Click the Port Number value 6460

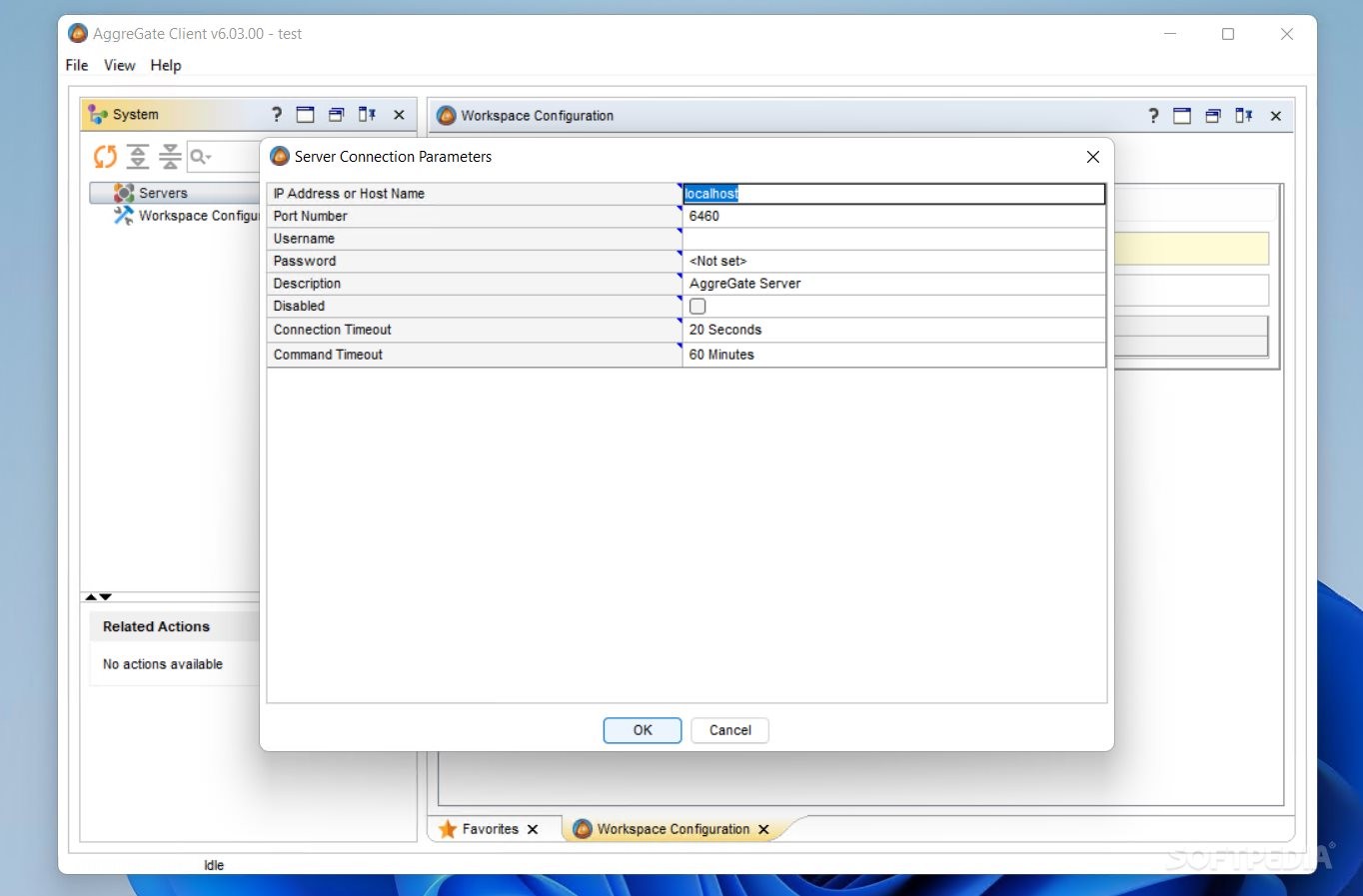pos(704,216)
